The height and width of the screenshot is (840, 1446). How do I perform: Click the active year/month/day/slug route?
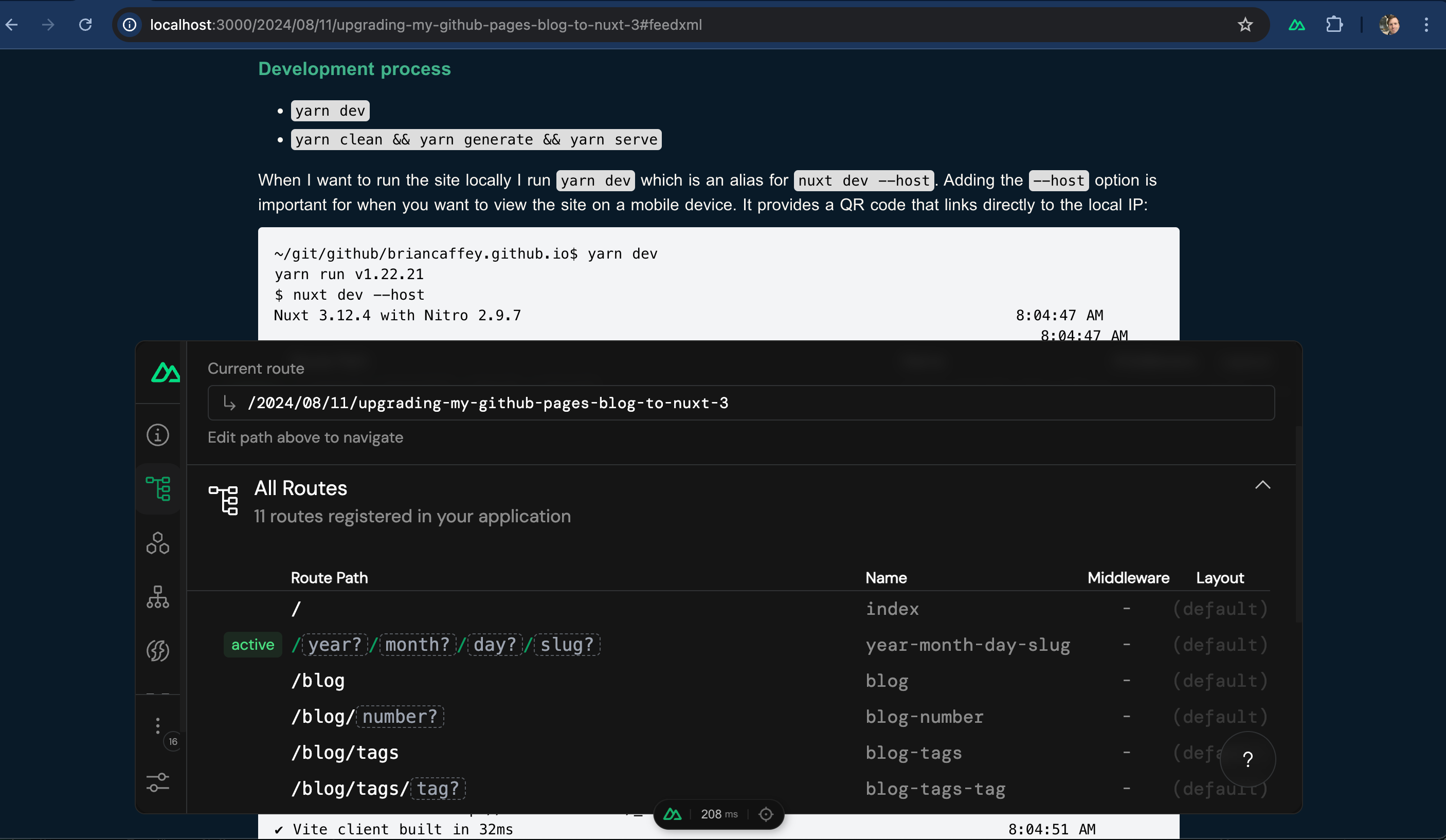446,644
